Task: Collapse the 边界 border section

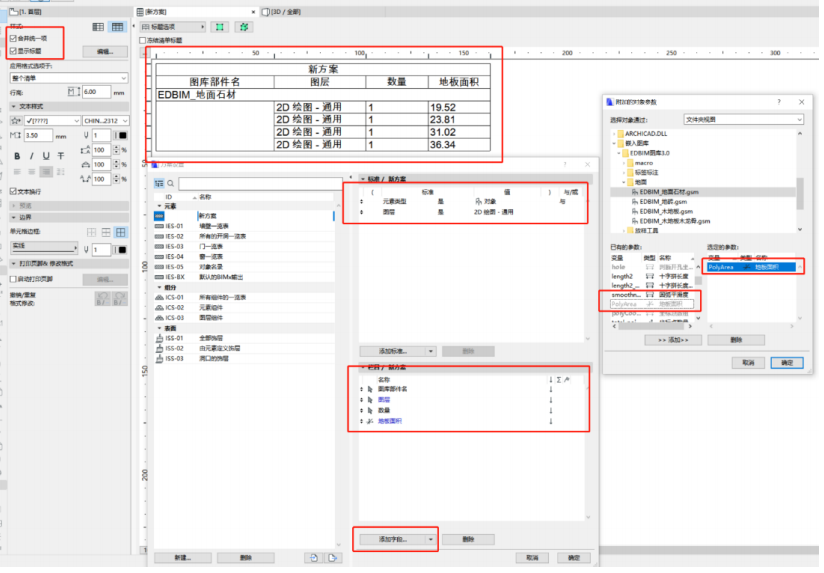Action: [x=14, y=218]
